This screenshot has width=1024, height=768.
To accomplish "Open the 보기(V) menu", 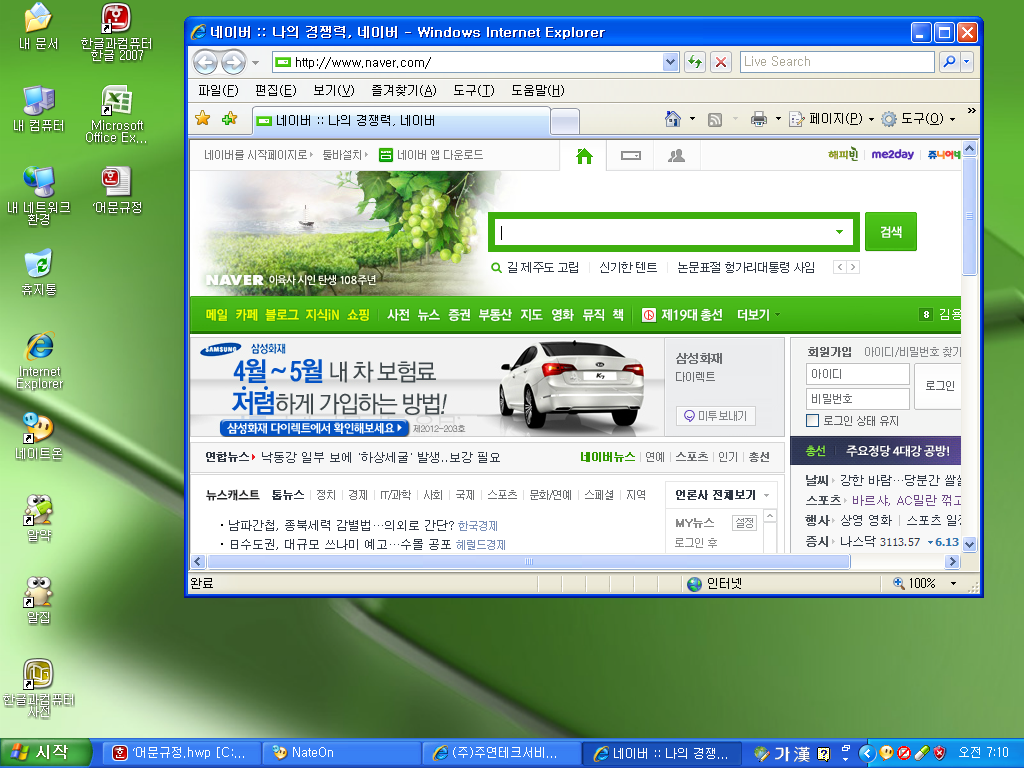I will click(x=333, y=91).
